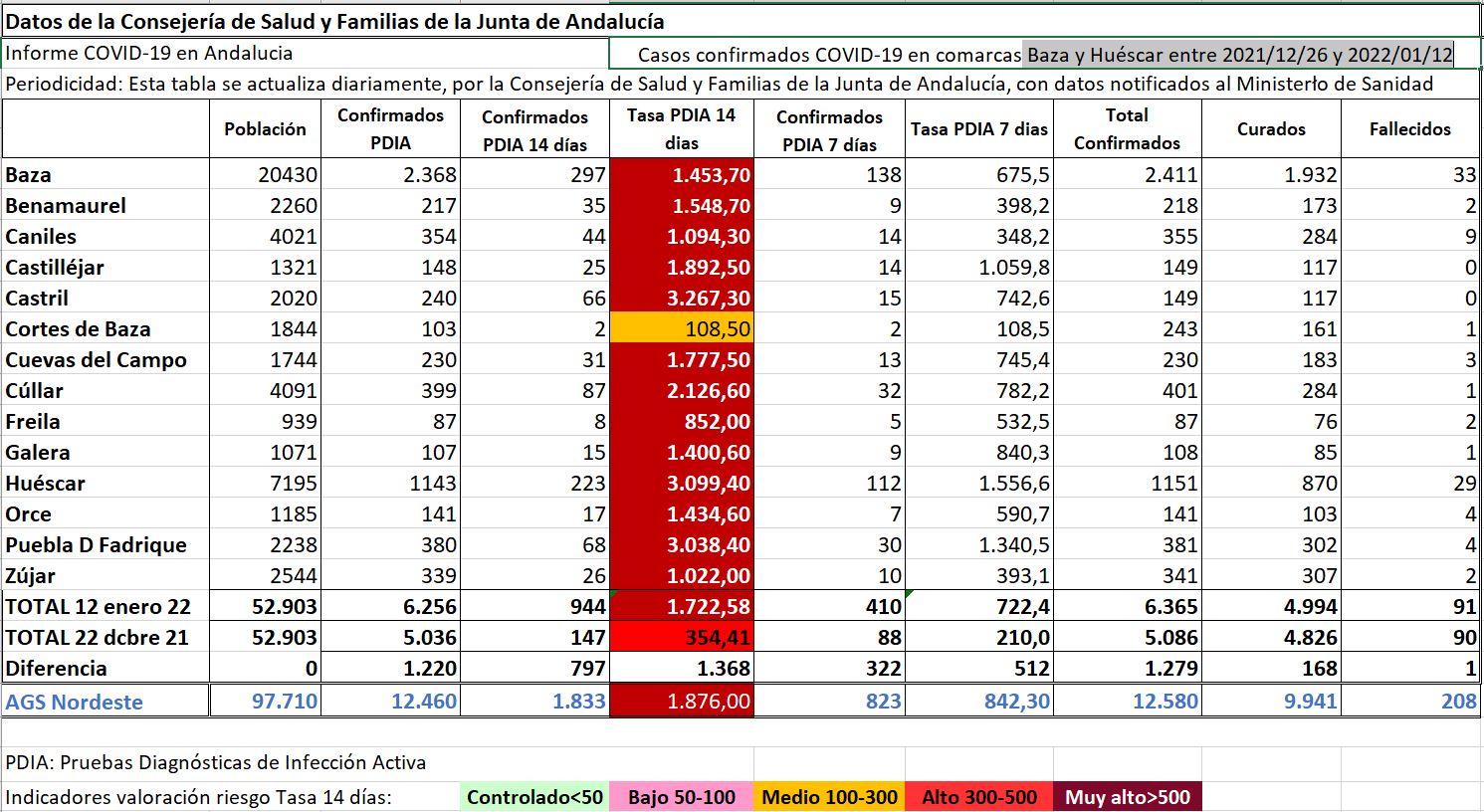Click the "Curados" column header

pos(1271,129)
